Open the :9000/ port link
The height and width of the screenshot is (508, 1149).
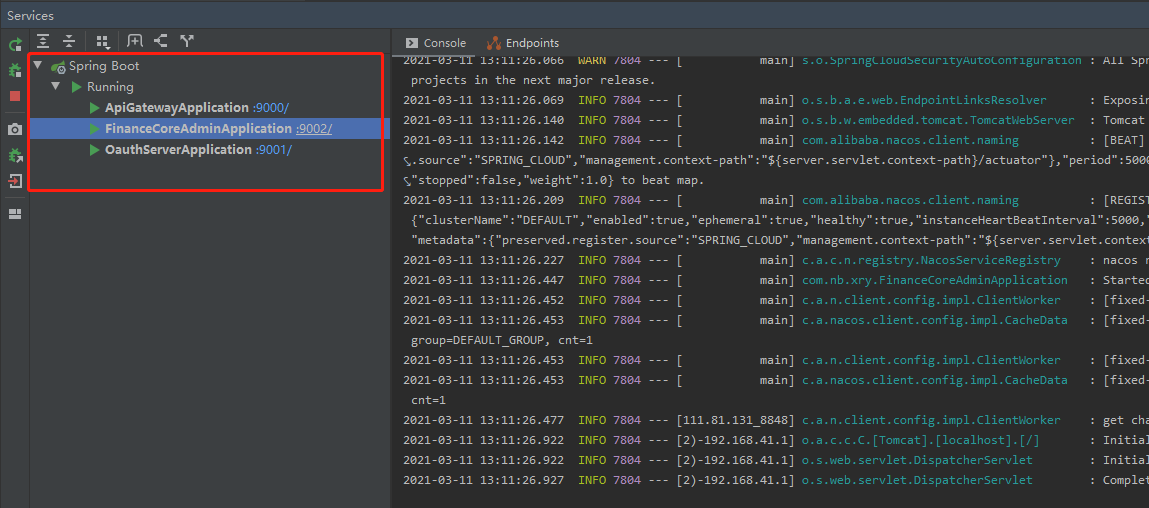(271, 108)
